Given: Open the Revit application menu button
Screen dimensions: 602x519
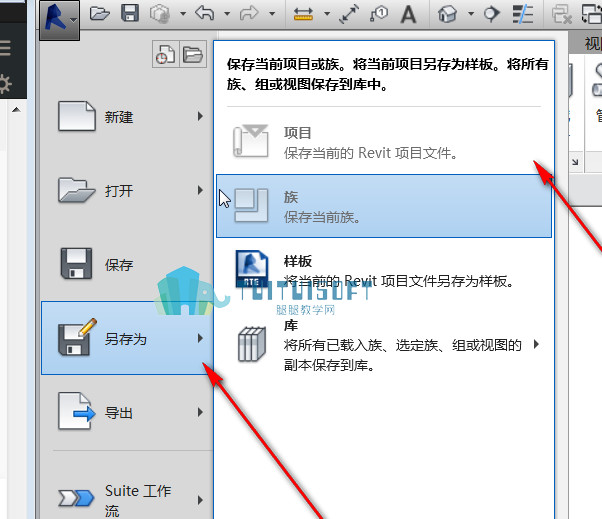Looking at the screenshot, I should (60, 20).
